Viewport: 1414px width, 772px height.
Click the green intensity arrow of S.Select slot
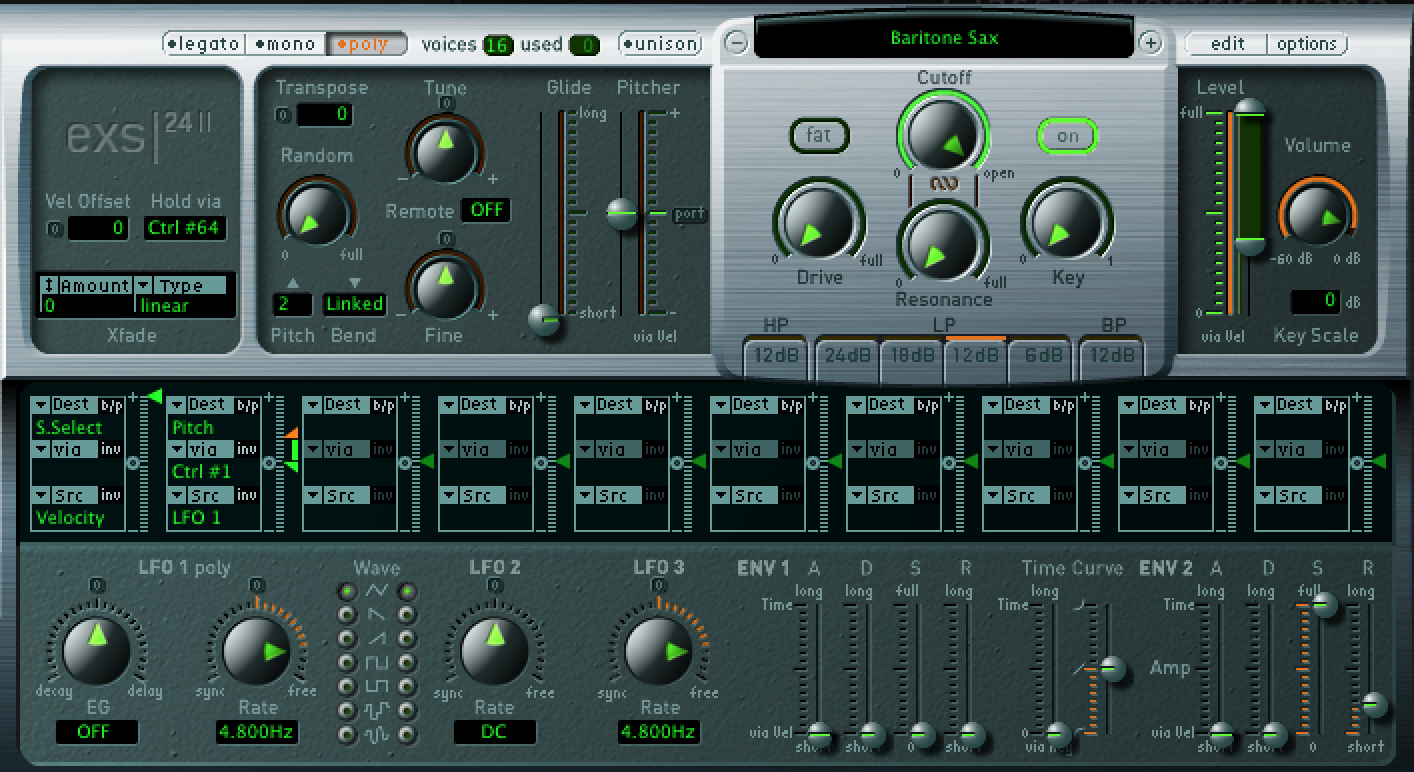click(x=154, y=397)
